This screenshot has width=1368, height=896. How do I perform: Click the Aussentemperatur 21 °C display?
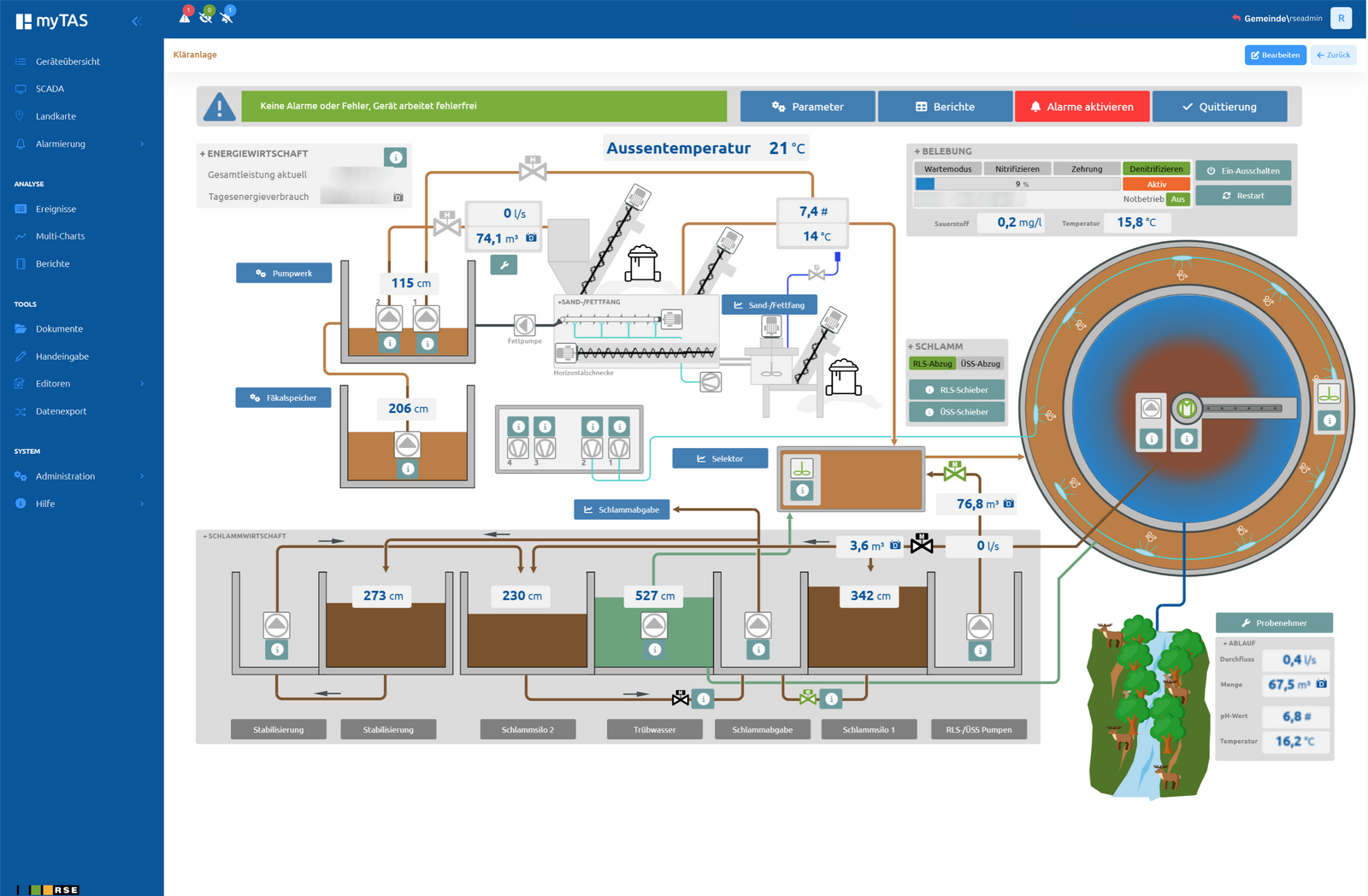(x=705, y=148)
